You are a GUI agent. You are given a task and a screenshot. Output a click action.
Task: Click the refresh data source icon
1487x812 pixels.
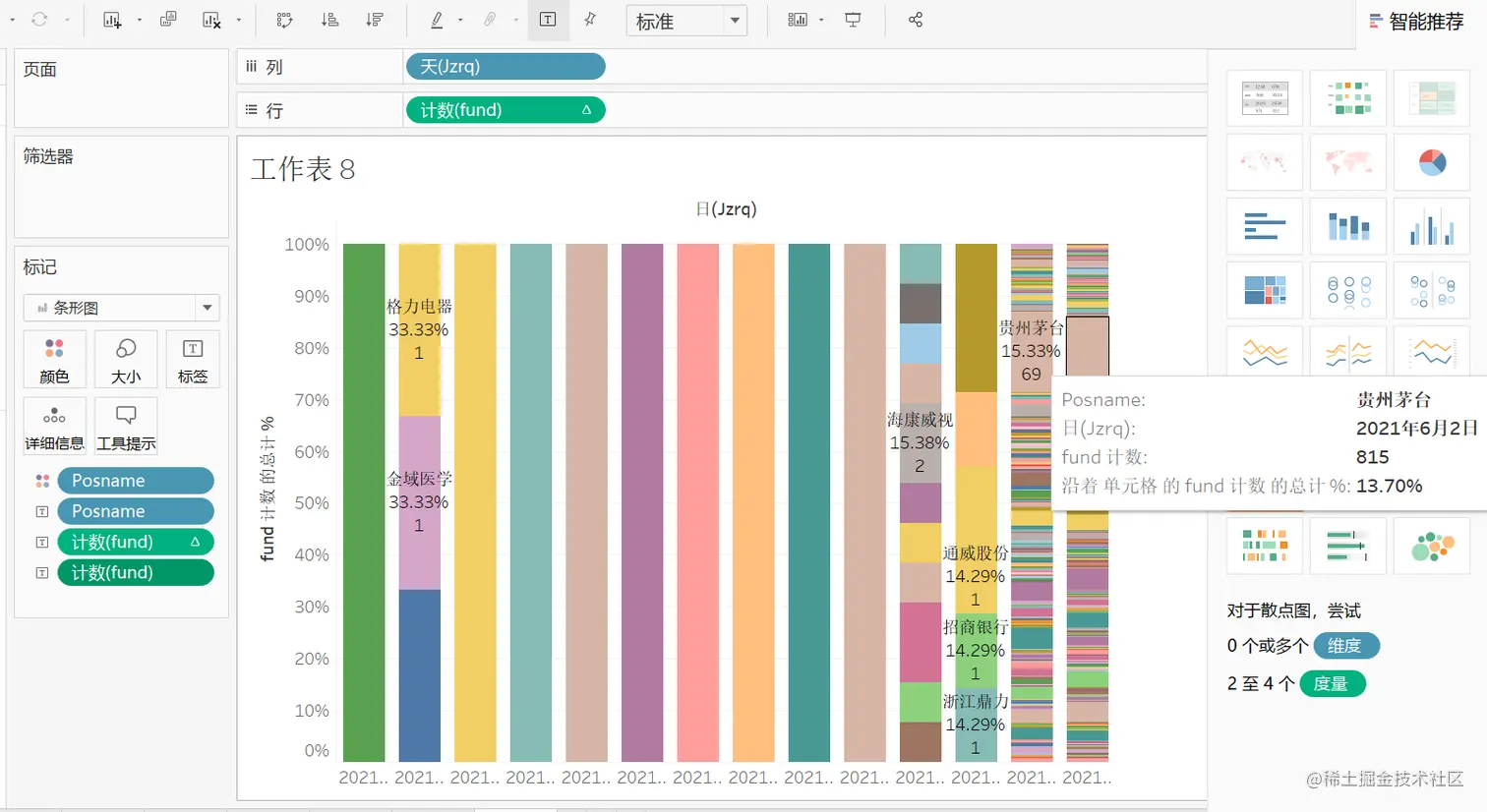pyautogui.click(x=39, y=20)
